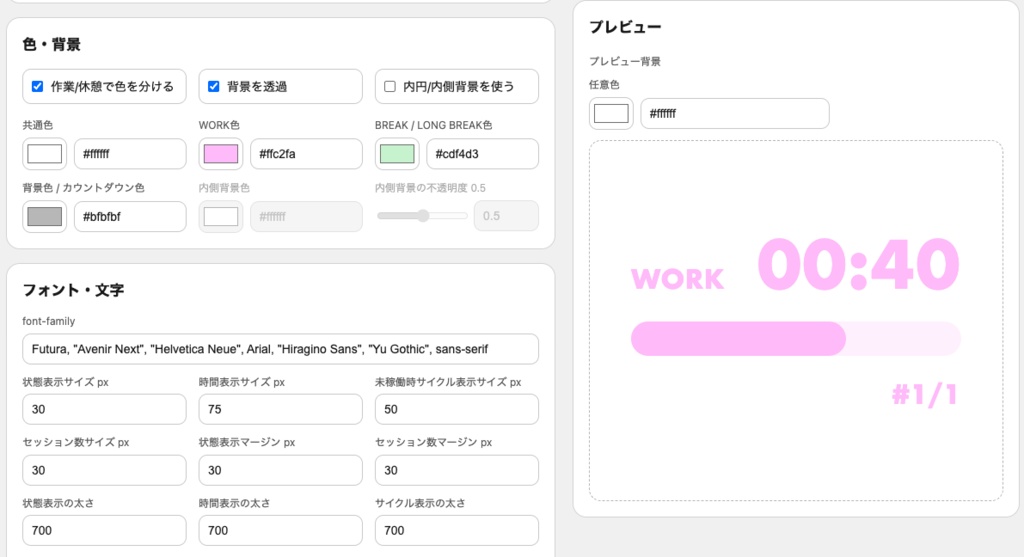
Task: Click the opacity value field 0.5
Action: 506,216
